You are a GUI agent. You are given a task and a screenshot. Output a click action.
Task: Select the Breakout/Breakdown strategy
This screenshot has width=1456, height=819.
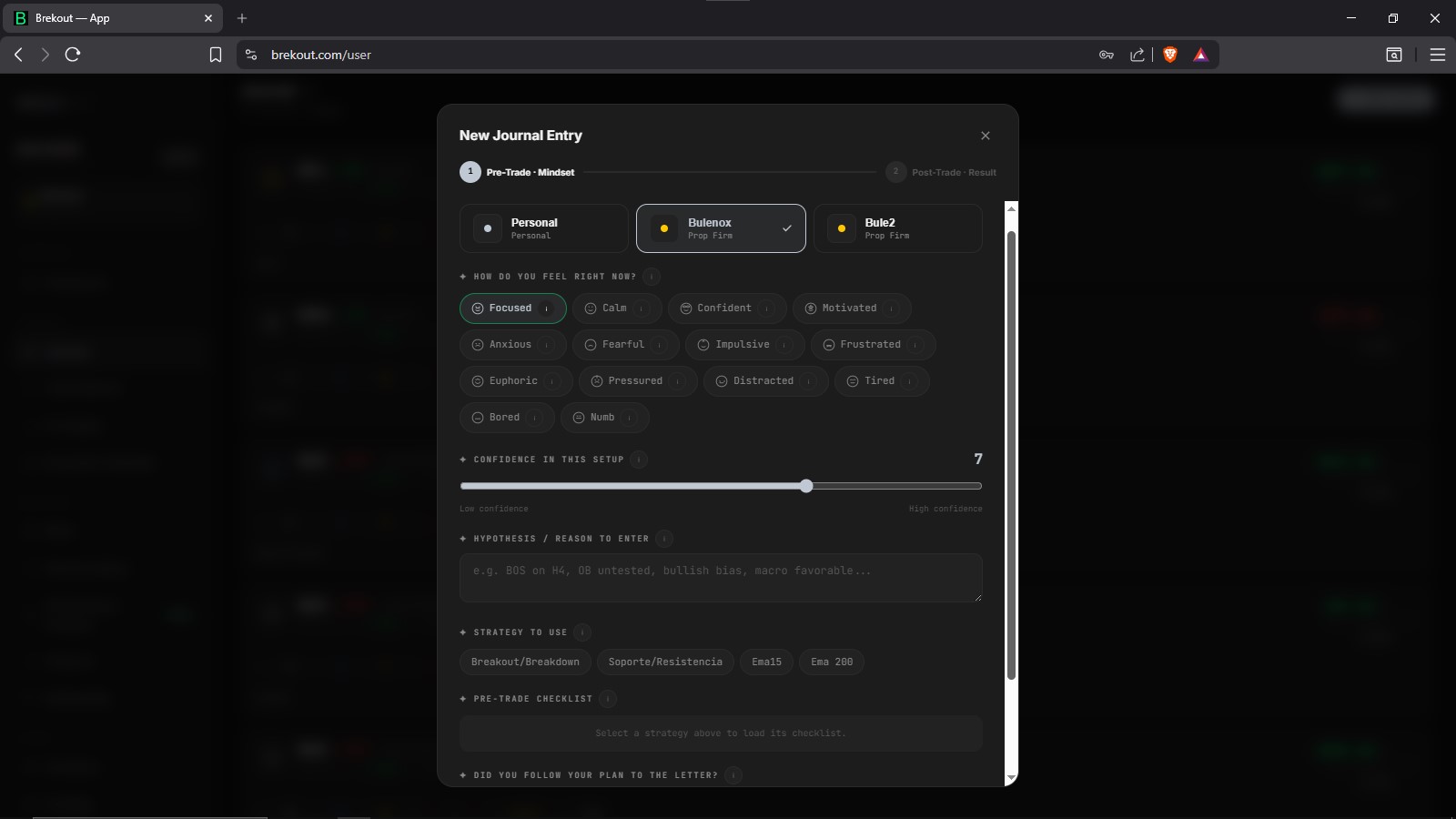pos(525,662)
